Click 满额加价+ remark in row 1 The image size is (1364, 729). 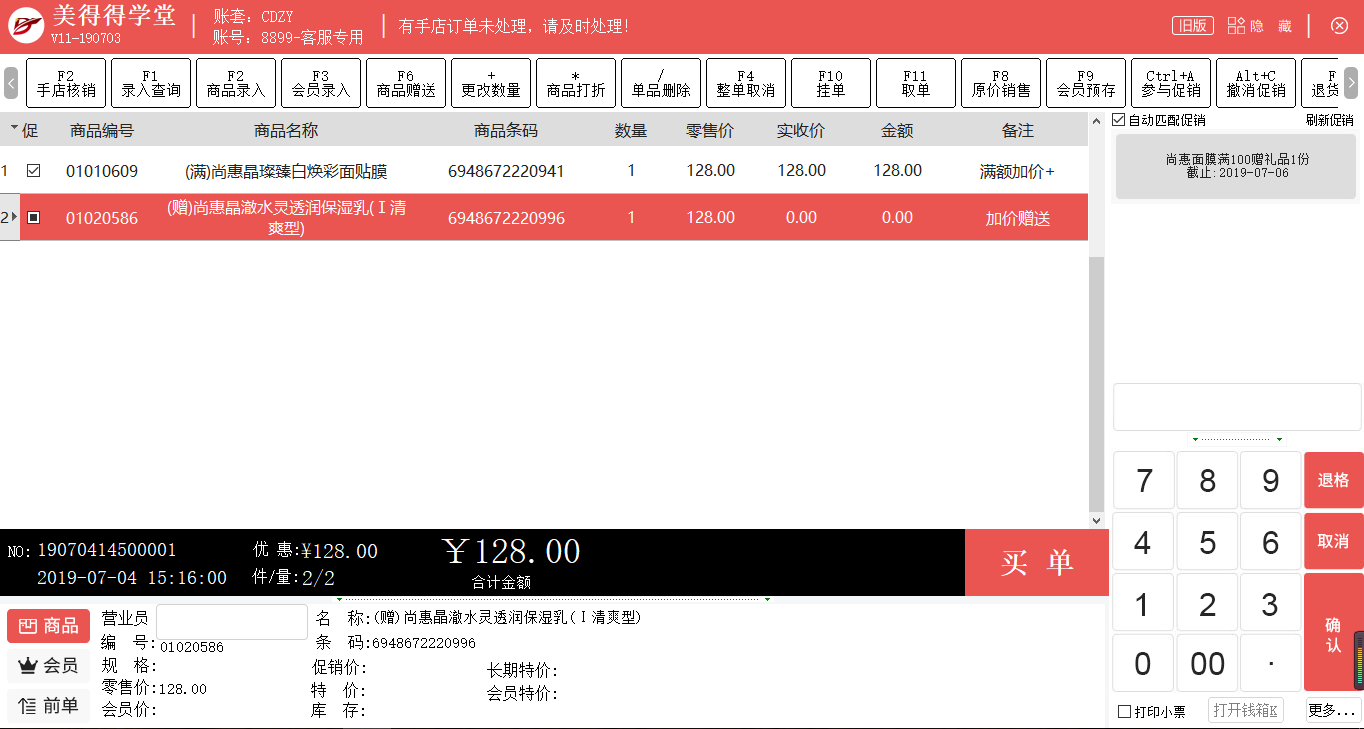pyautogui.click(x=1018, y=171)
